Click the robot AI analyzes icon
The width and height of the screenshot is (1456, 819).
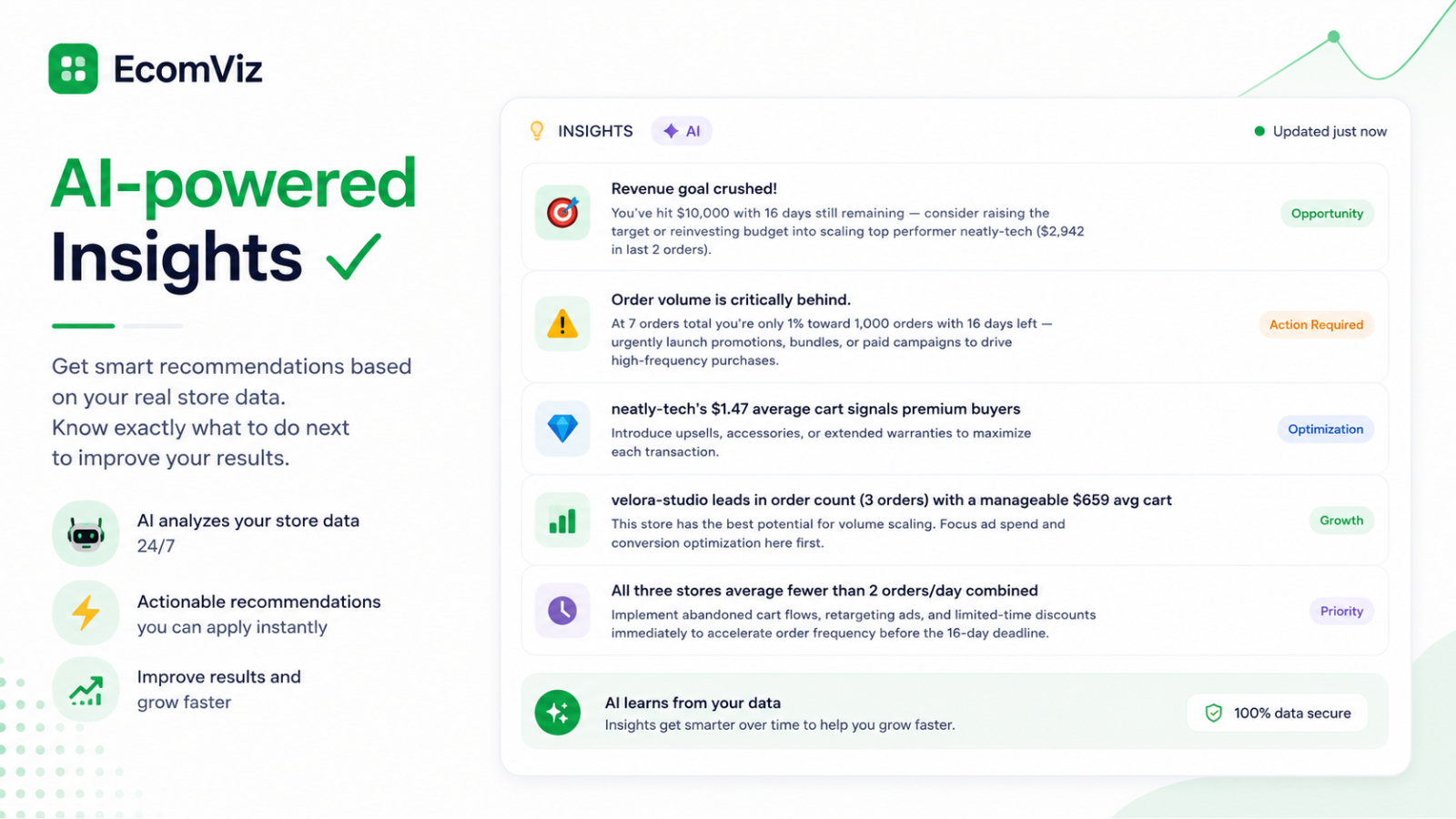(x=86, y=533)
